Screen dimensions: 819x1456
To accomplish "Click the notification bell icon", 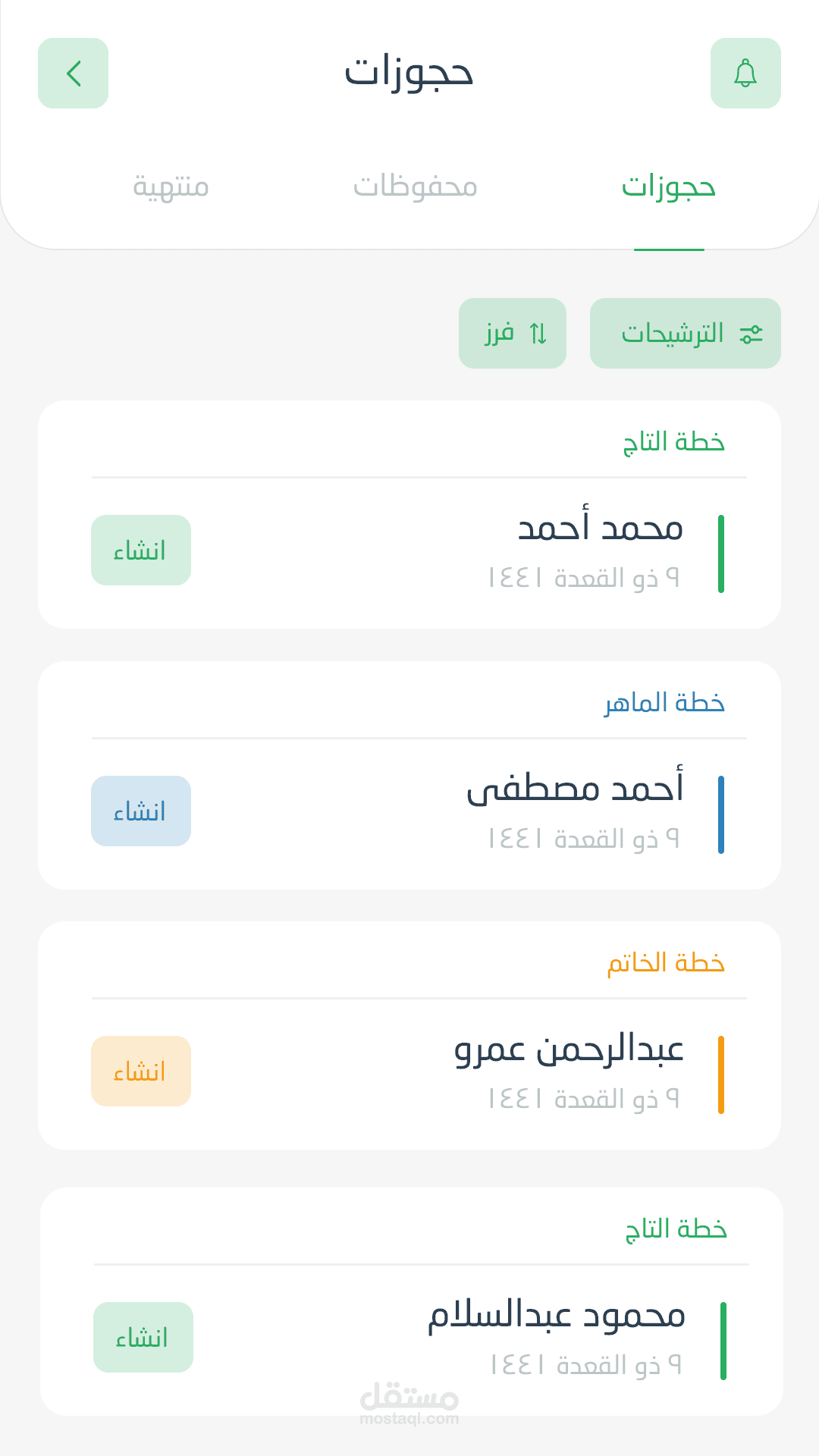I will tap(745, 74).
